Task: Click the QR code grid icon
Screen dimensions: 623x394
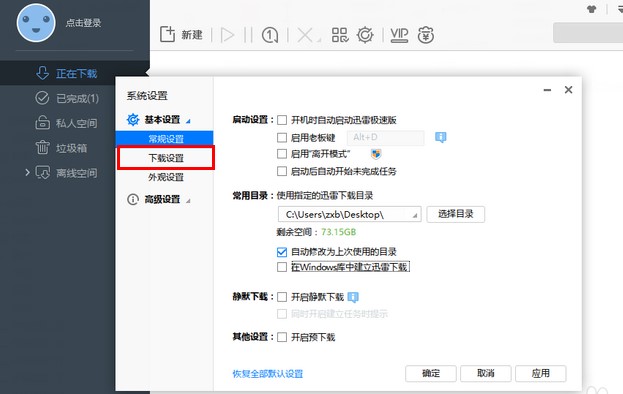Action: pyautogui.click(x=340, y=35)
